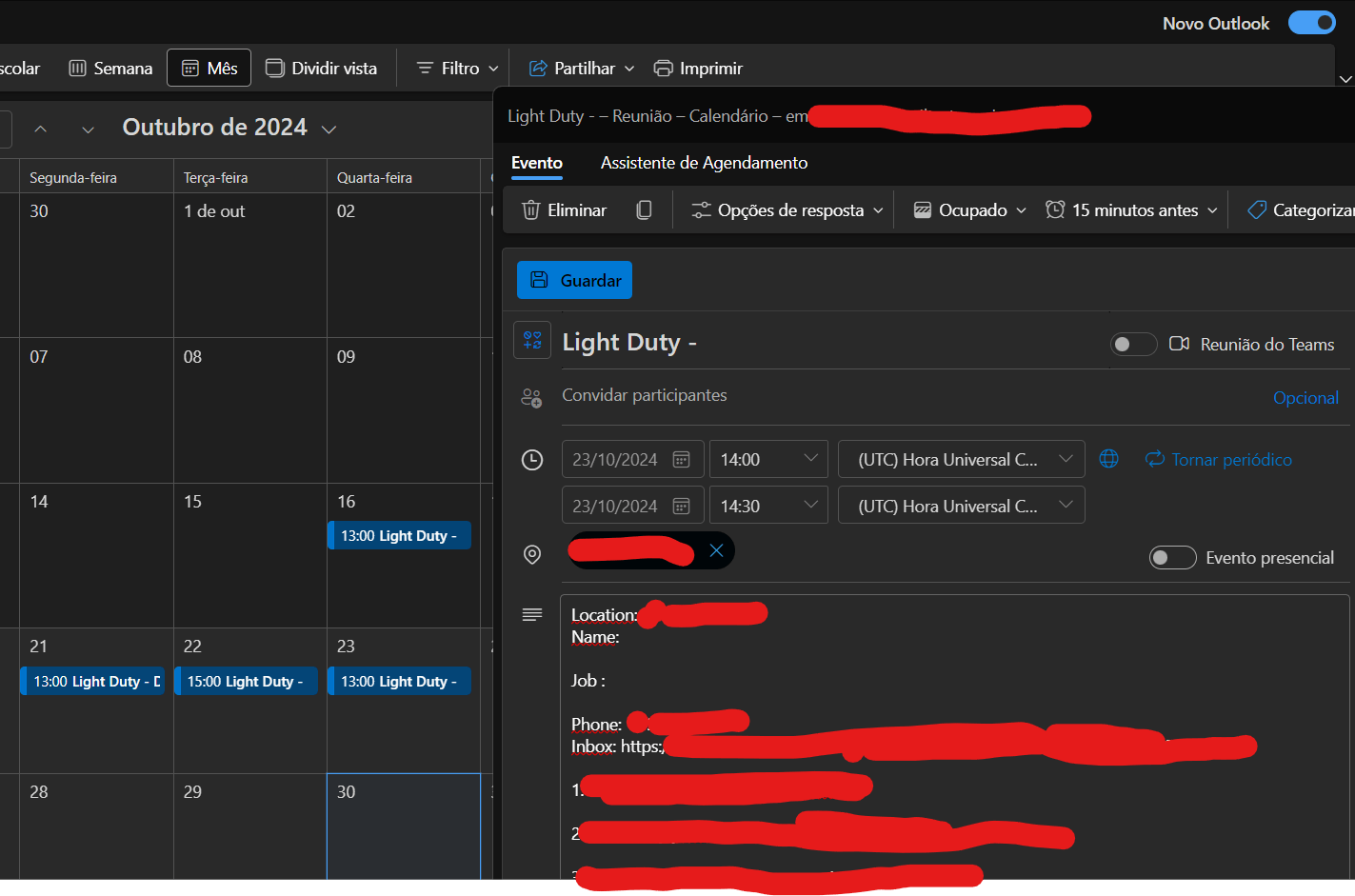The height and width of the screenshot is (896, 1355).
Task: Click the Imprimir printer button
Action: click(698, 69)
